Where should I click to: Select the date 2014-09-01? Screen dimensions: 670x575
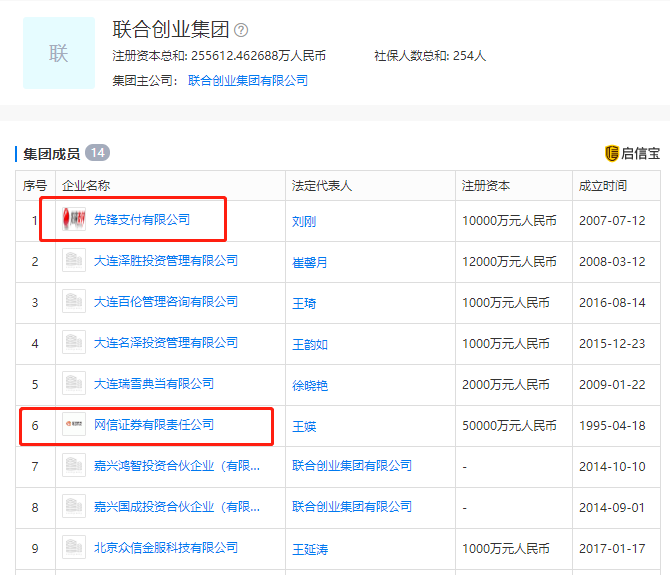click(x=612, y=508)
